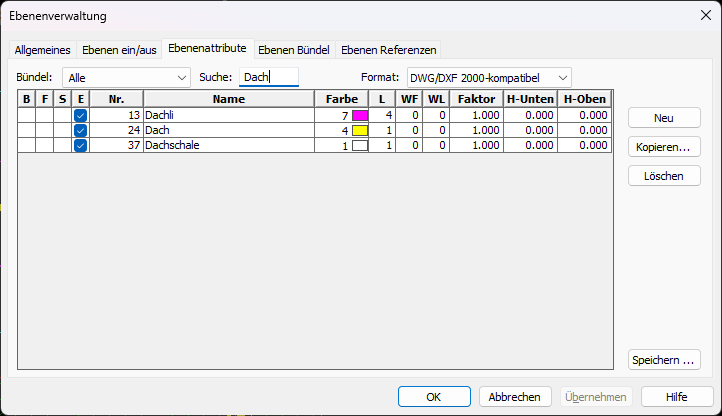Image resolution: width=722 pixels, height=416 pixels.
Task: Click the Neu button
Action: [x=664, y=118]
